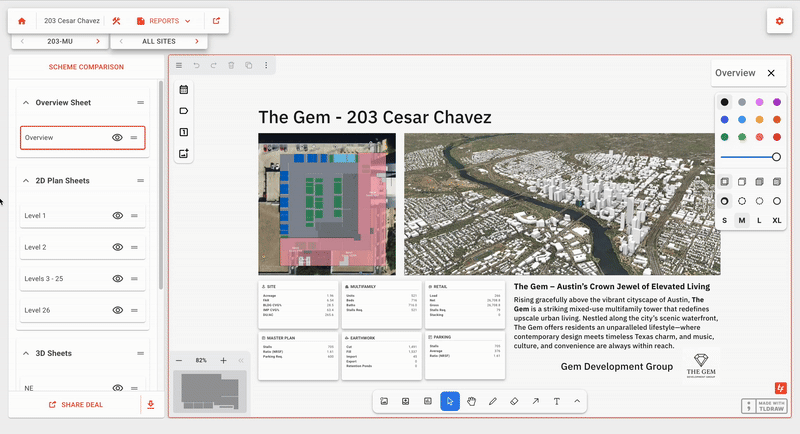Toggle visibility of Level 1 sheet
The image size is (800, 434).
pos(117,216)
